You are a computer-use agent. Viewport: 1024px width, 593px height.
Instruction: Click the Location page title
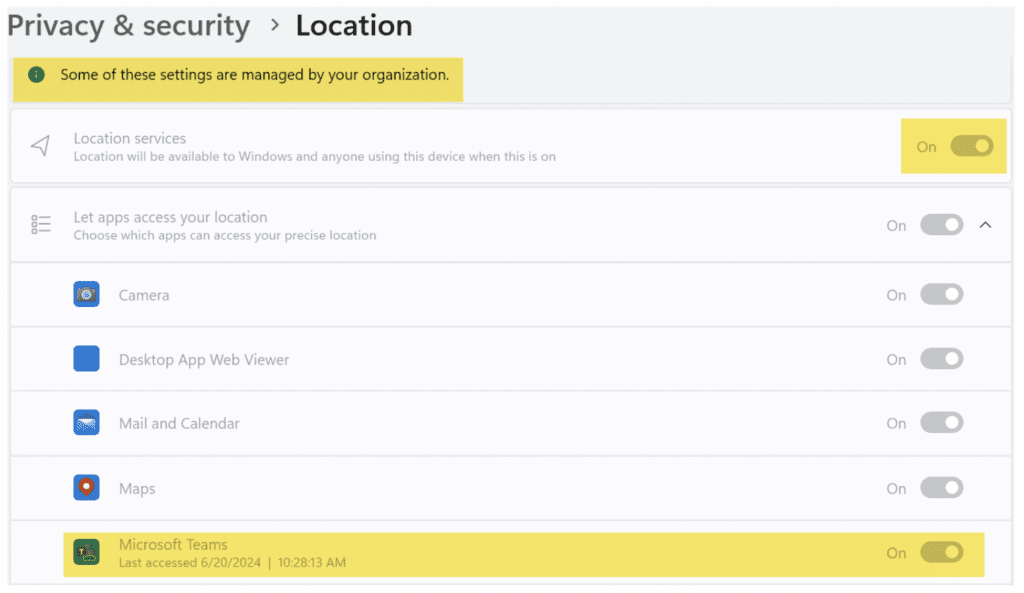(354, 25)
